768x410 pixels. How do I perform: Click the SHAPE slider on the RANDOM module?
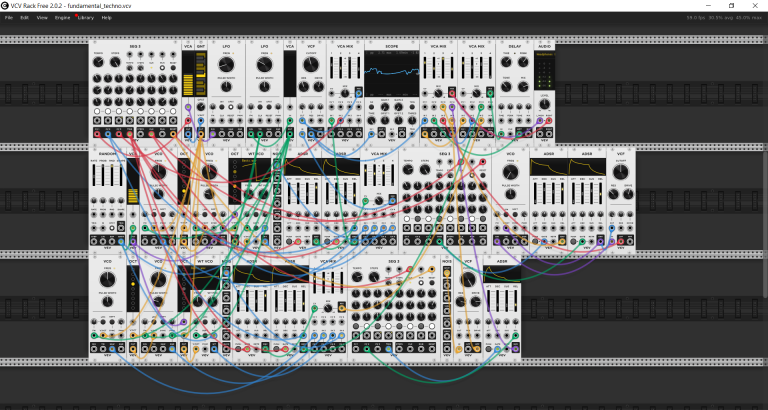point(120,176)
